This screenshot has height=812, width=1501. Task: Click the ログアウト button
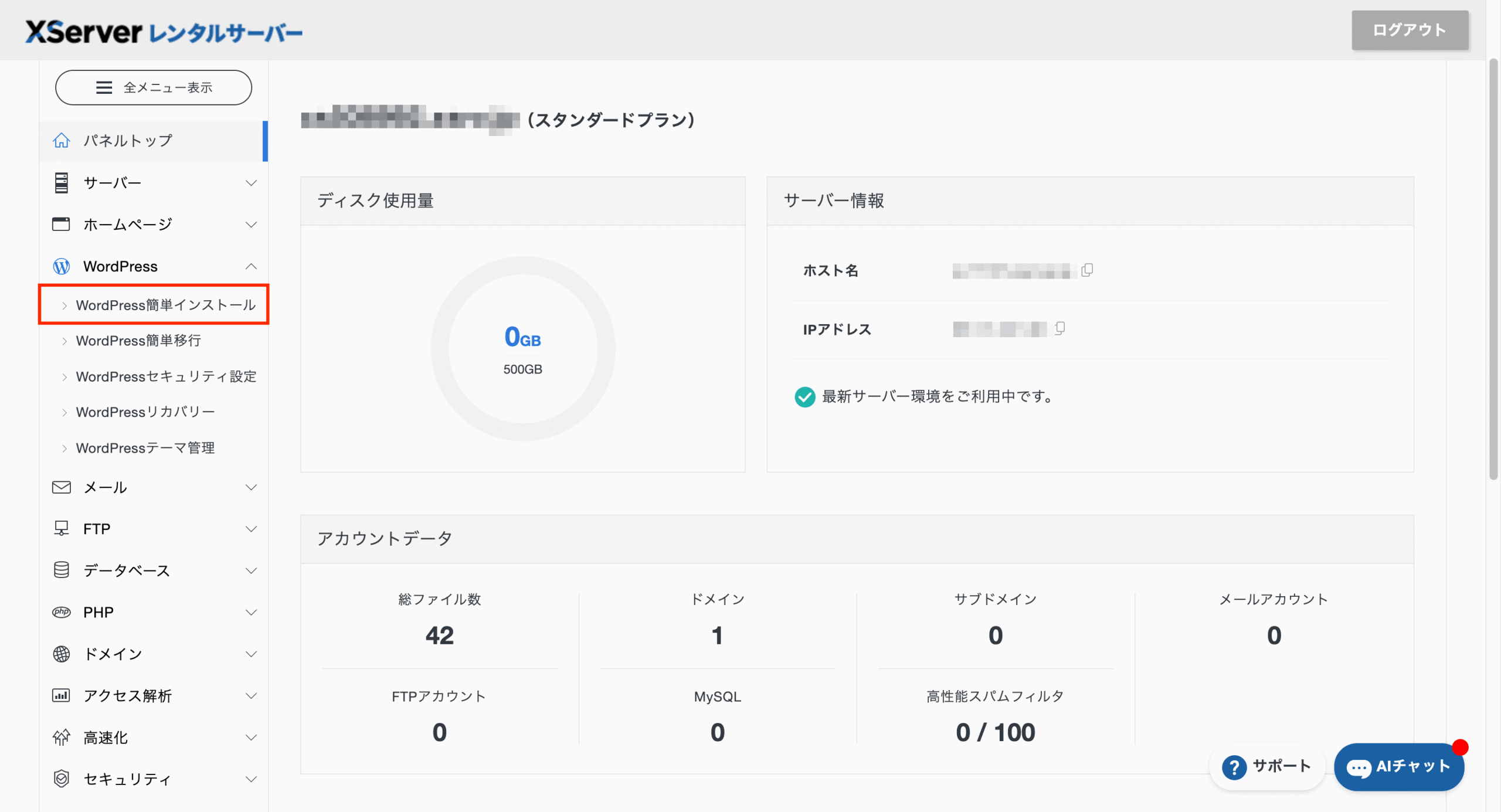coord(1410,30)
